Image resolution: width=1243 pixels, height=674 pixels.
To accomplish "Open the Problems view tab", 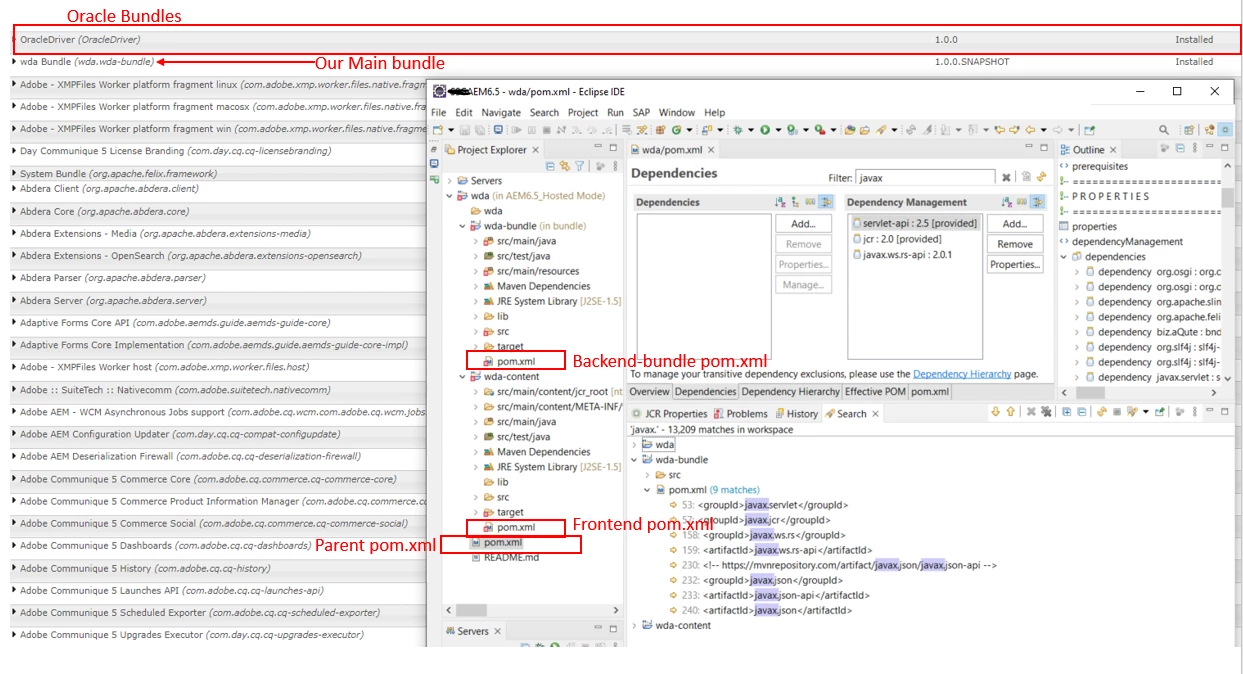I will 739,414.
